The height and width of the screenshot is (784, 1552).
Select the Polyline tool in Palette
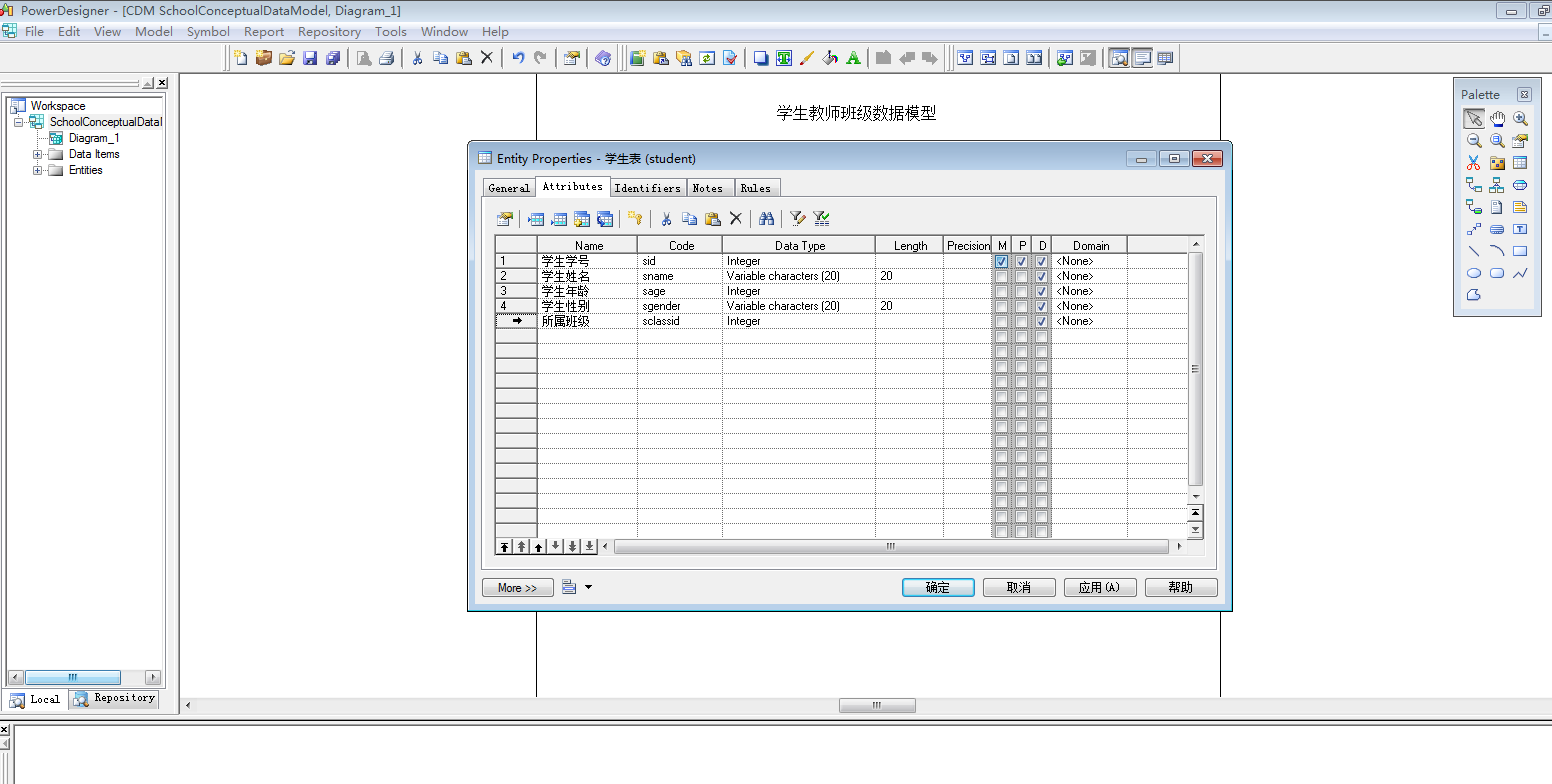tap(1520, 273)
